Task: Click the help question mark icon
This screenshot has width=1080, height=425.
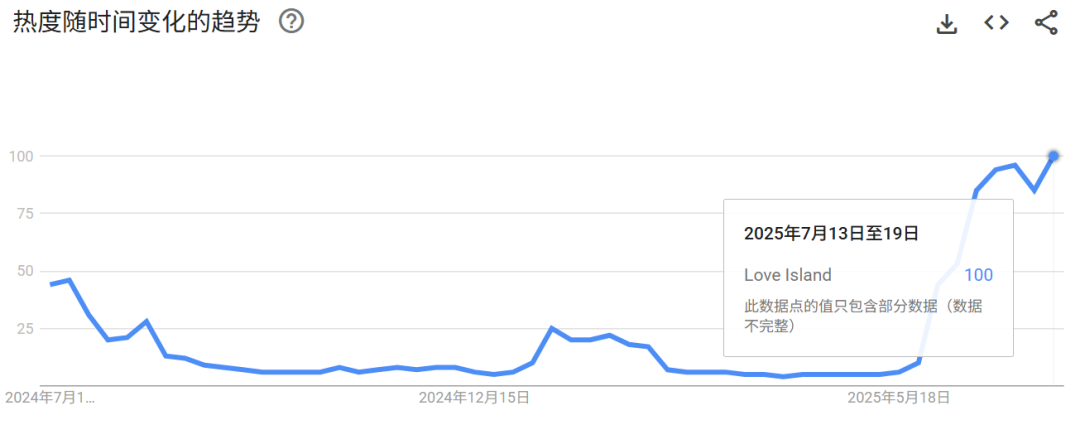Action: [291, 22]
